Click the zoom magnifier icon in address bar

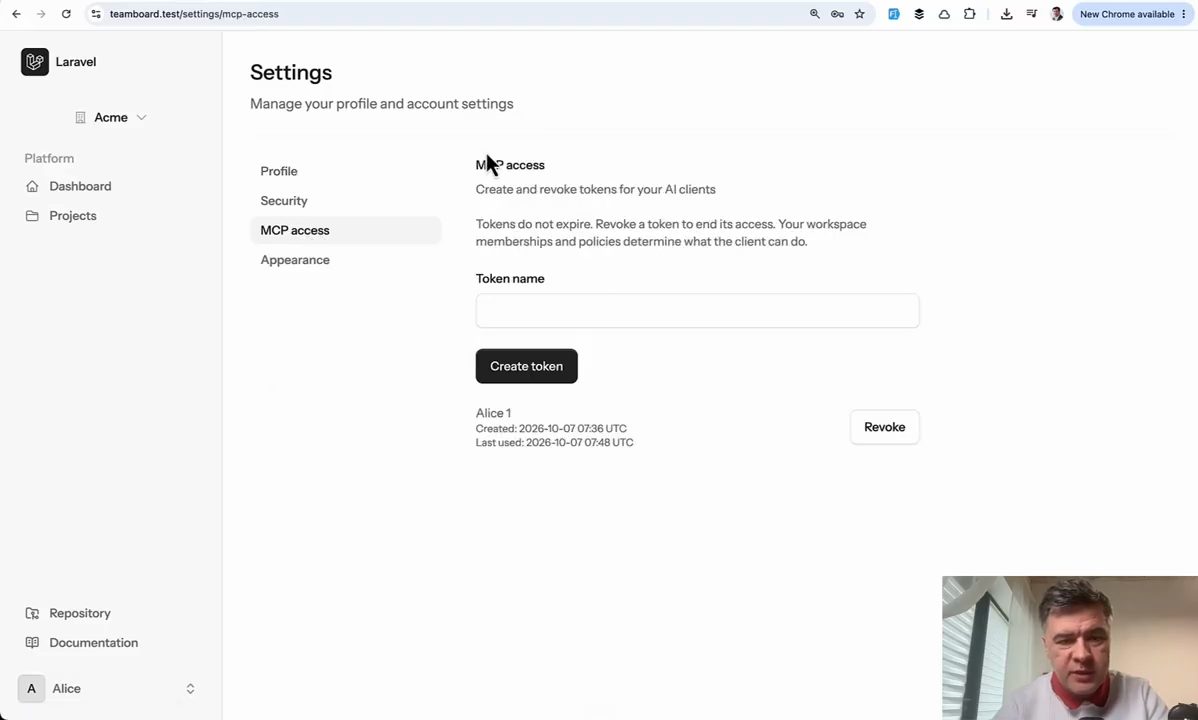(814, 14)
